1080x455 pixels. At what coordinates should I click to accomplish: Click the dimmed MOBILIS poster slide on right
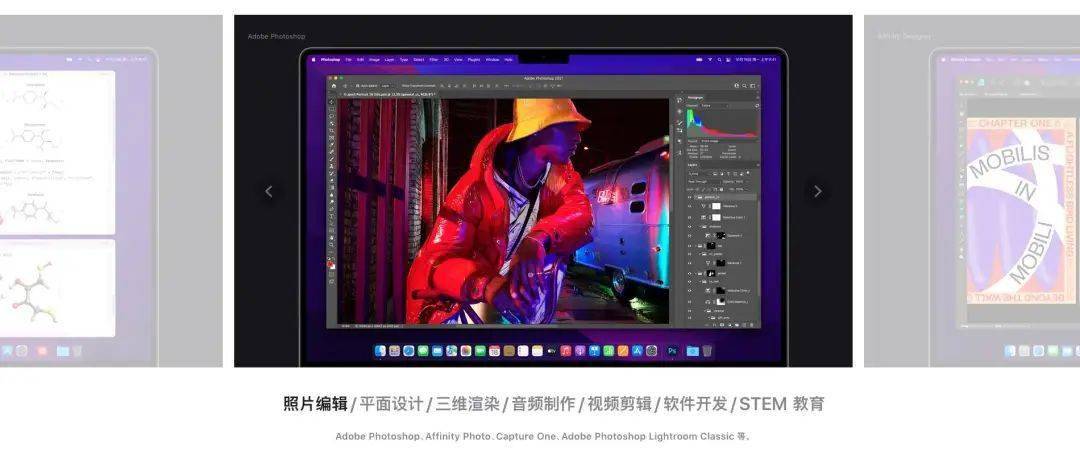pos(972,191)
